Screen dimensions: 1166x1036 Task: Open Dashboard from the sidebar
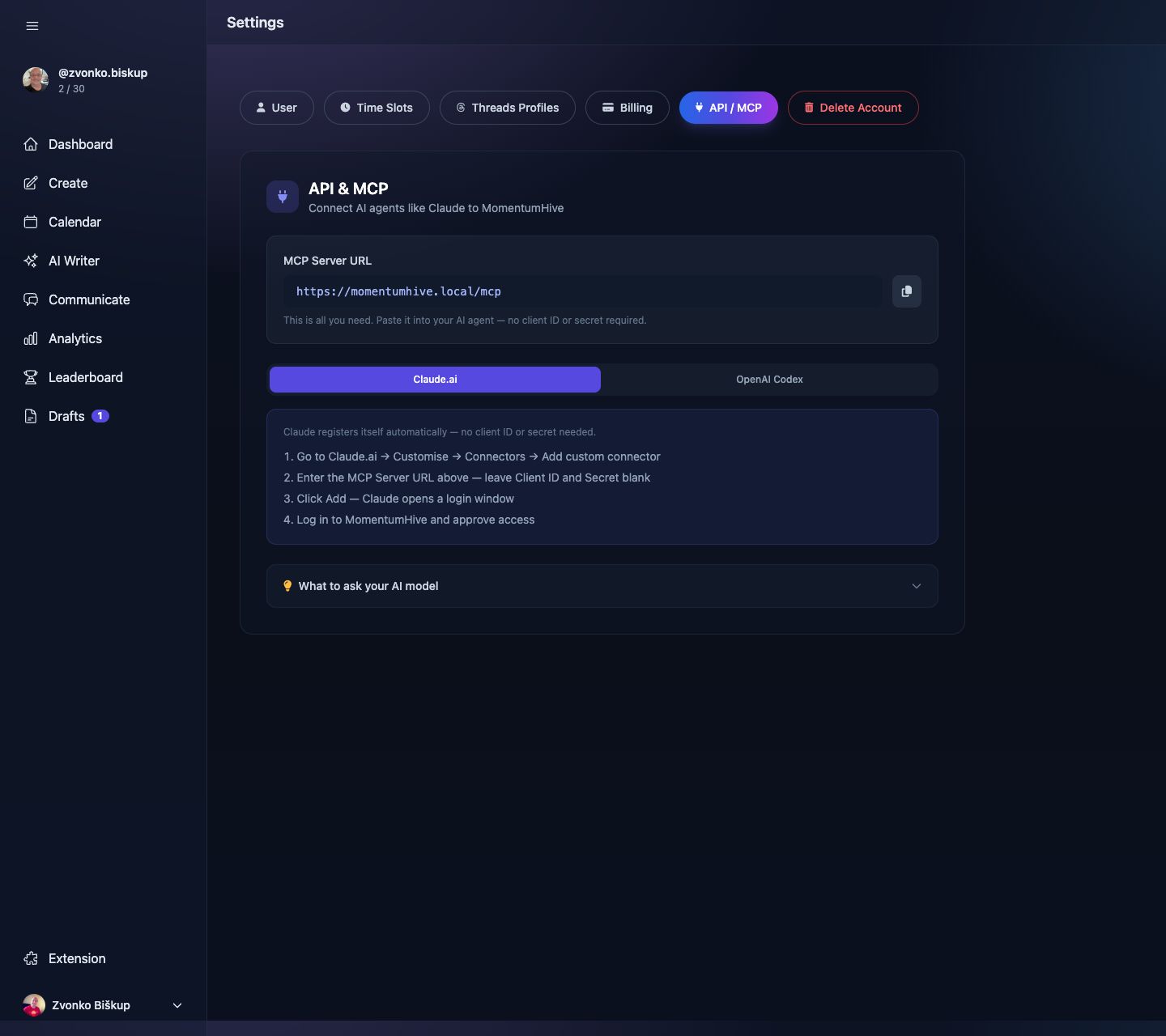coord(80,144)
